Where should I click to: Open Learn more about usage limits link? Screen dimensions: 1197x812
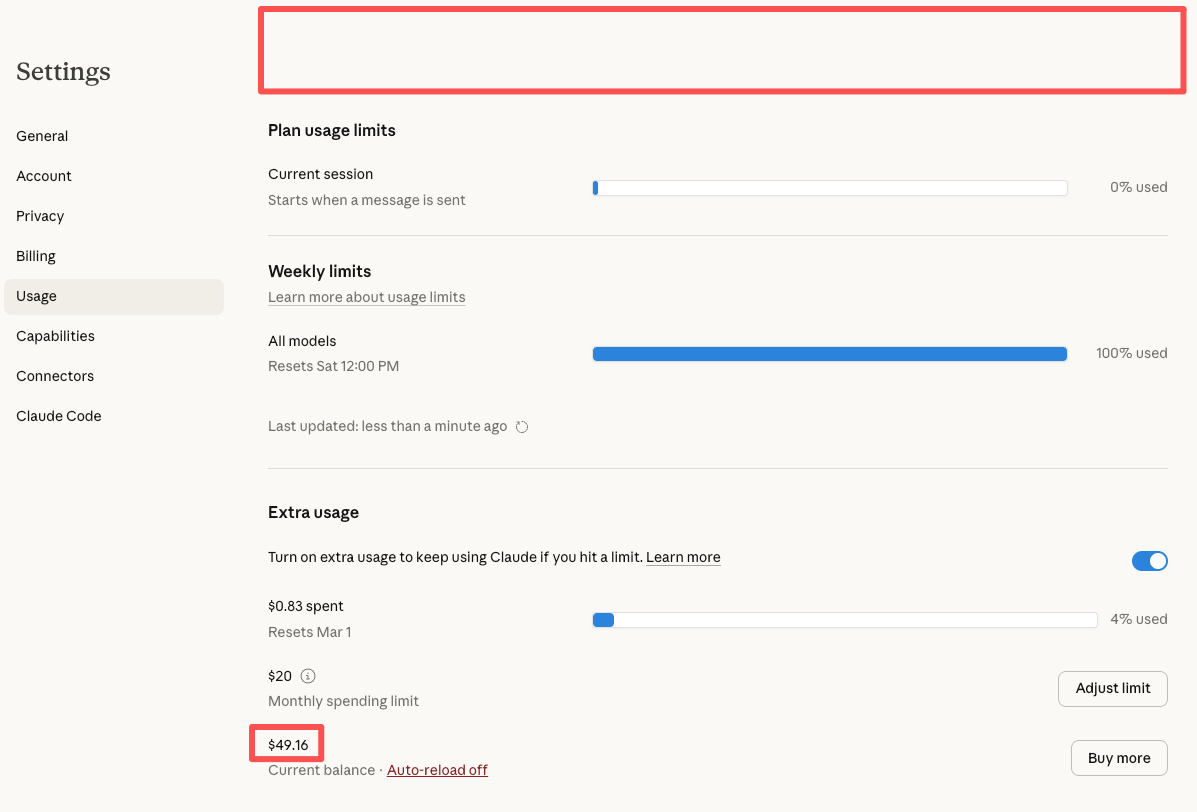tap(366, 297)
